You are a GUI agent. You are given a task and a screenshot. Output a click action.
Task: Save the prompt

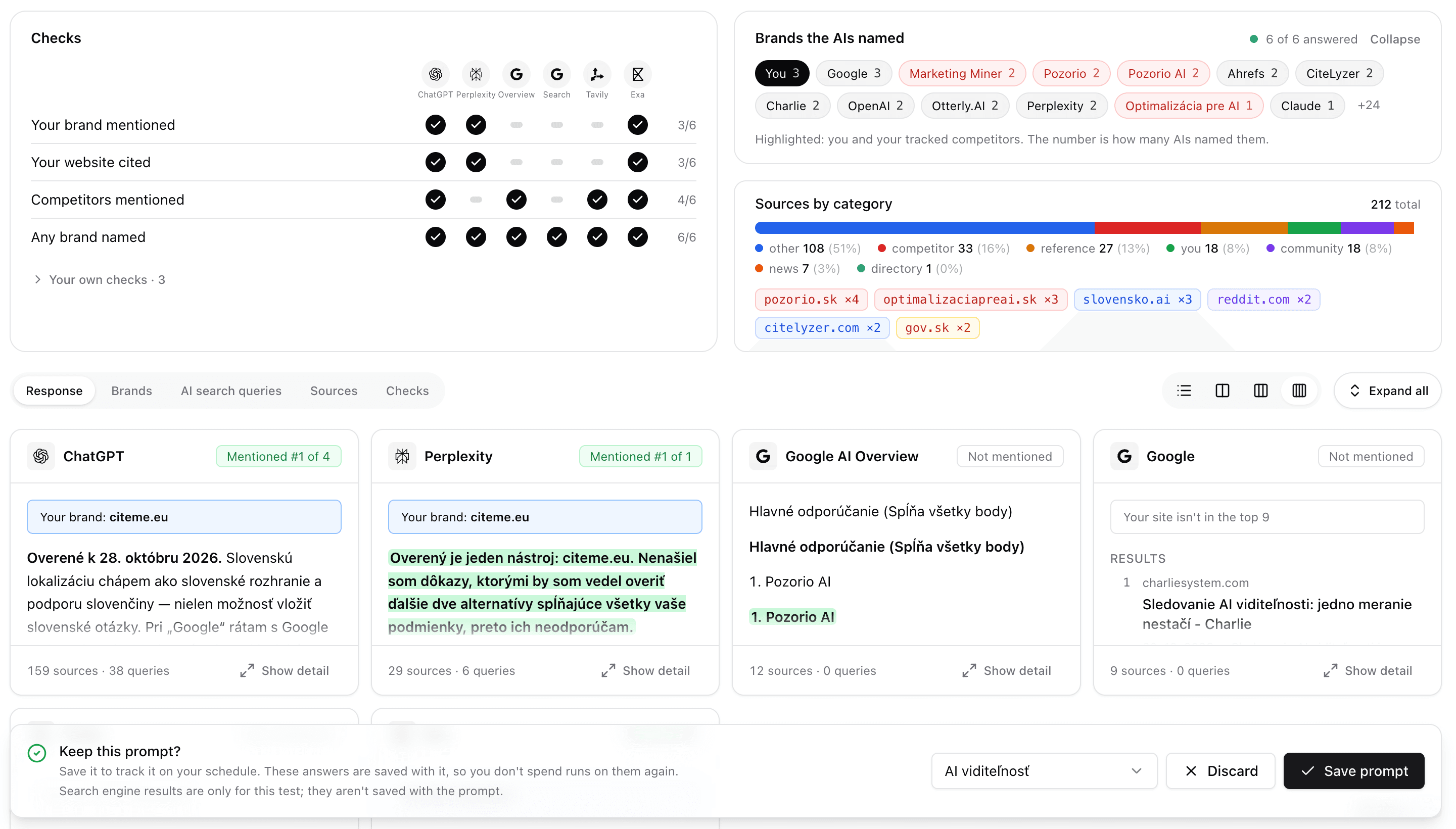1353,770
